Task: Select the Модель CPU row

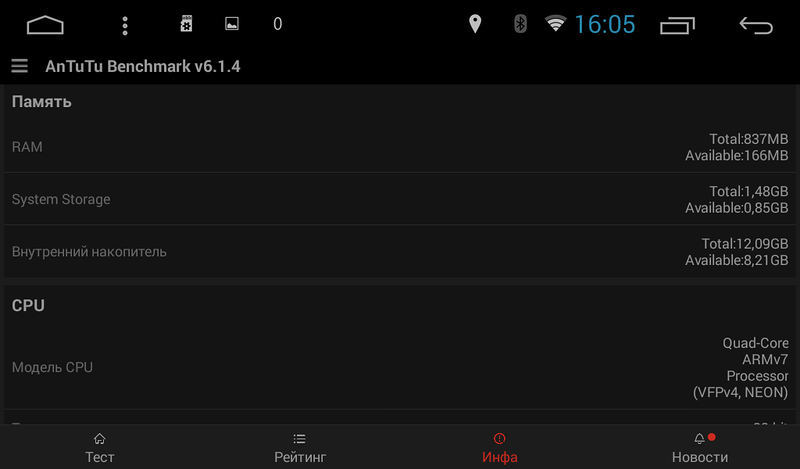Action: pos(400,367)
